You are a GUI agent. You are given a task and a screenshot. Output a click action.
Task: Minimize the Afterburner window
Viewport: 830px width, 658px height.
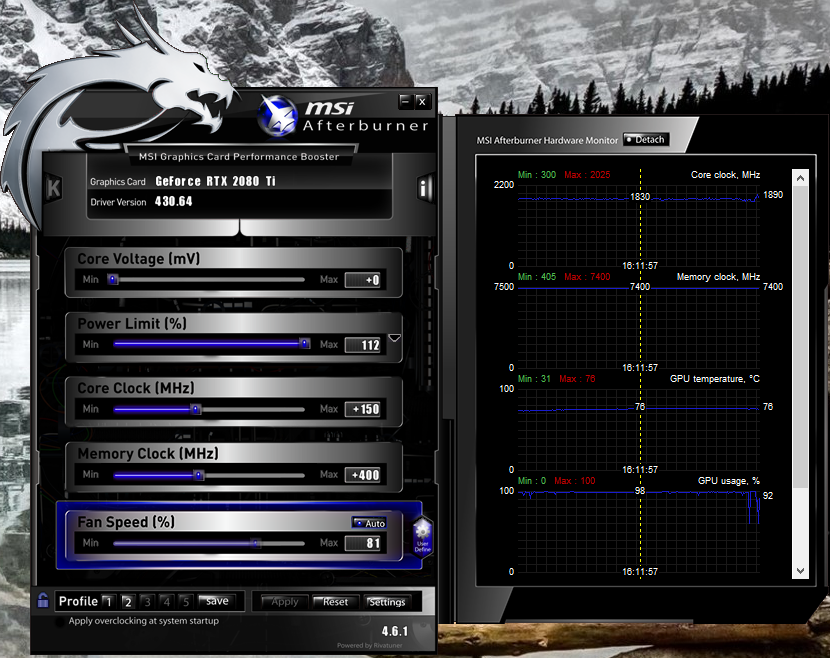pyautogui.click(x=405, y=101)
